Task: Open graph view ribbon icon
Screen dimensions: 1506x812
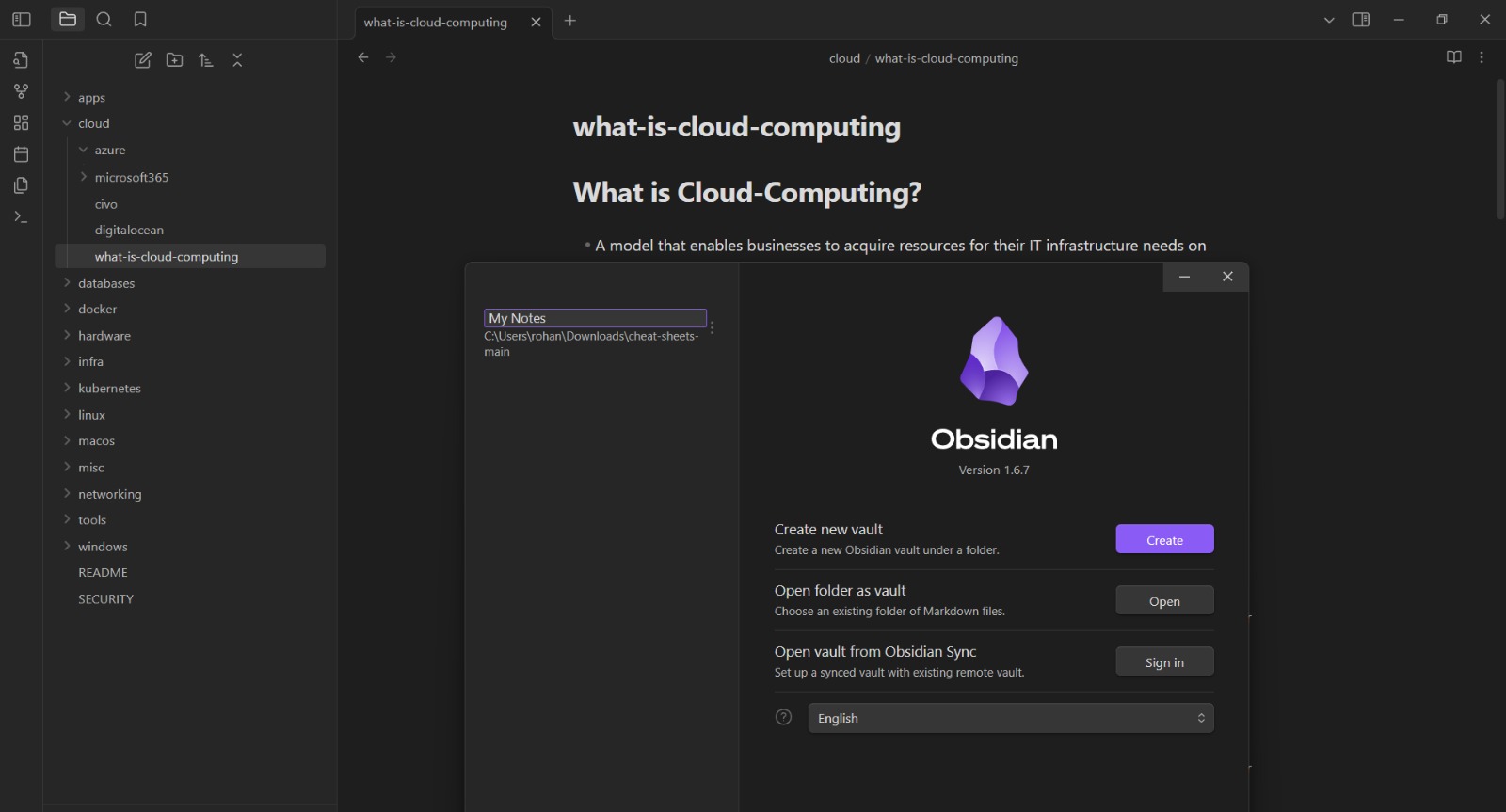Action: pyautogui.click(x=21, y=91)
